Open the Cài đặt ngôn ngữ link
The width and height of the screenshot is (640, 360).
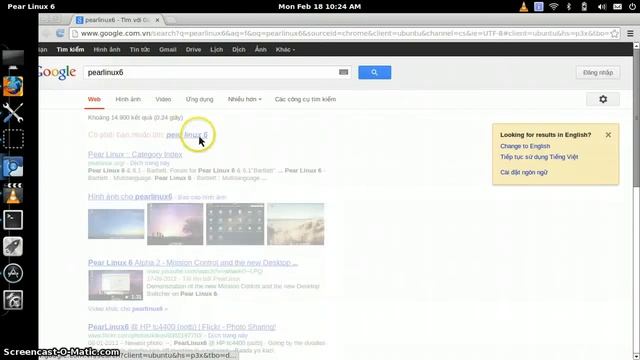524,172
